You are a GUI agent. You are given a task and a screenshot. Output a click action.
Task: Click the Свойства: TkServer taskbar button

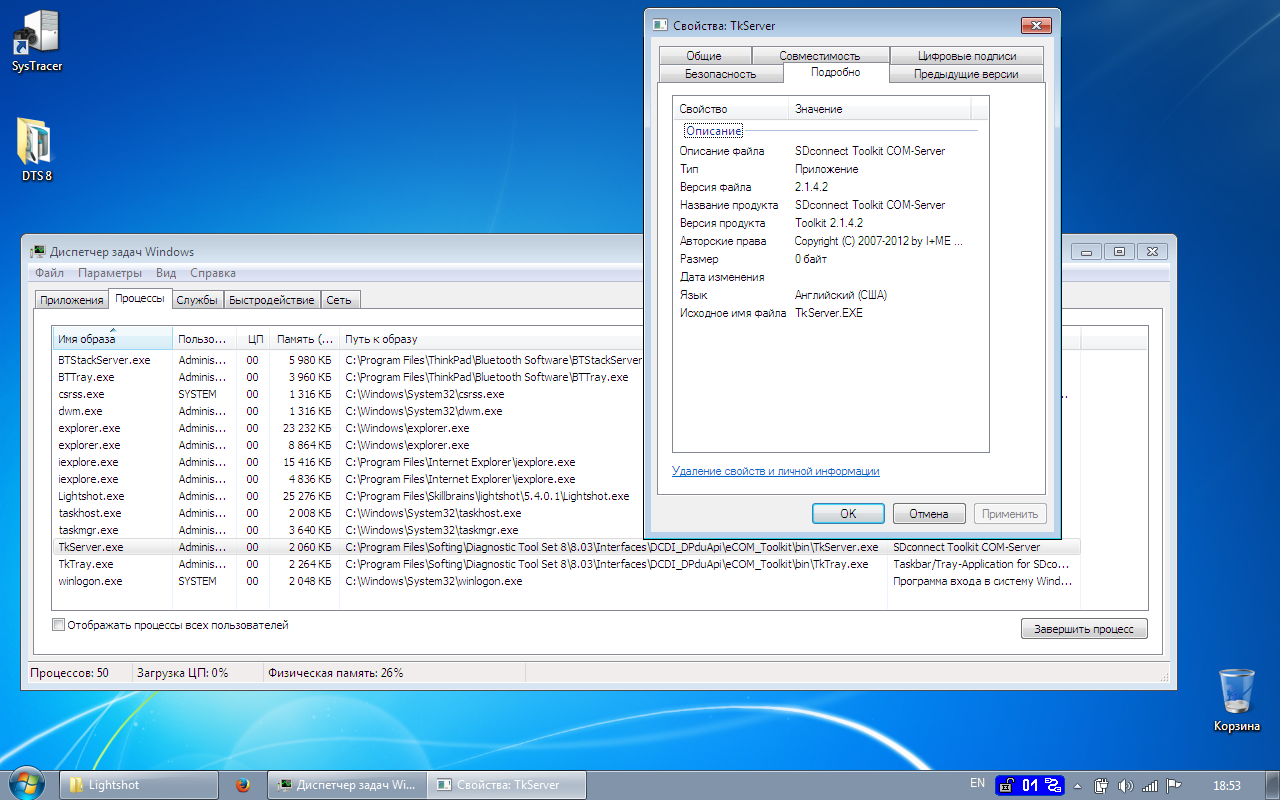click(507, 785)
